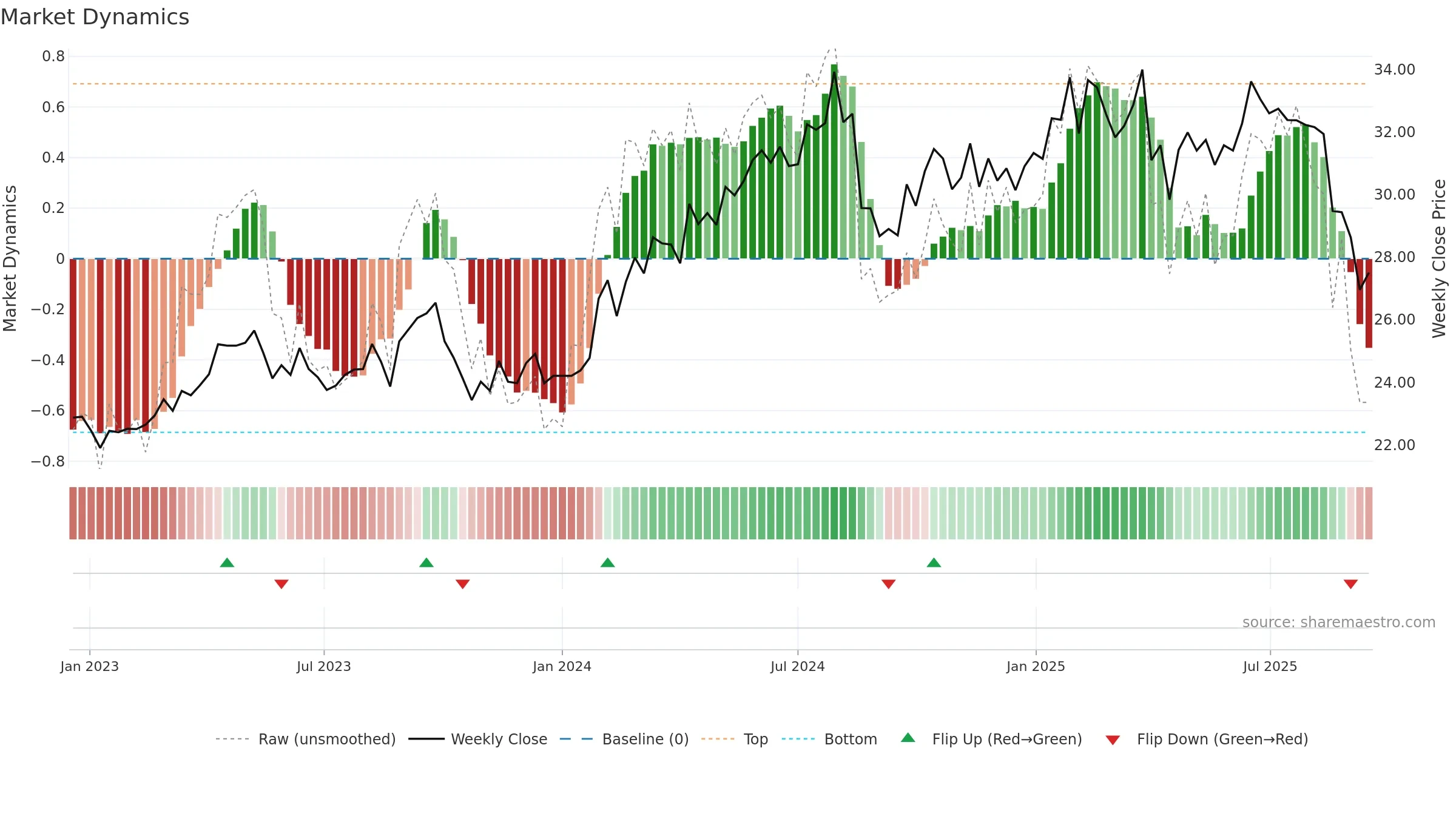Click the tallest green bar near Jul 2024

[834, 161]
